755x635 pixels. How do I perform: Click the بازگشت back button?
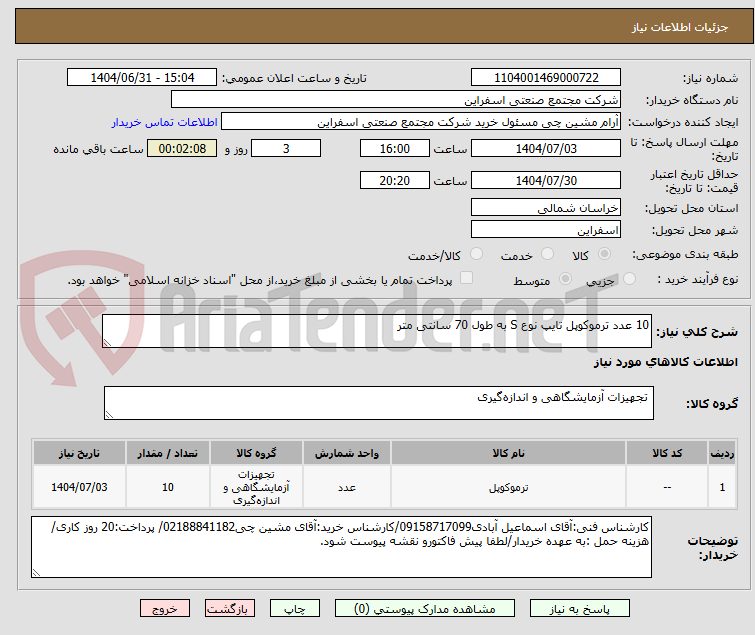pyautogui.click(x=229, y=609)
